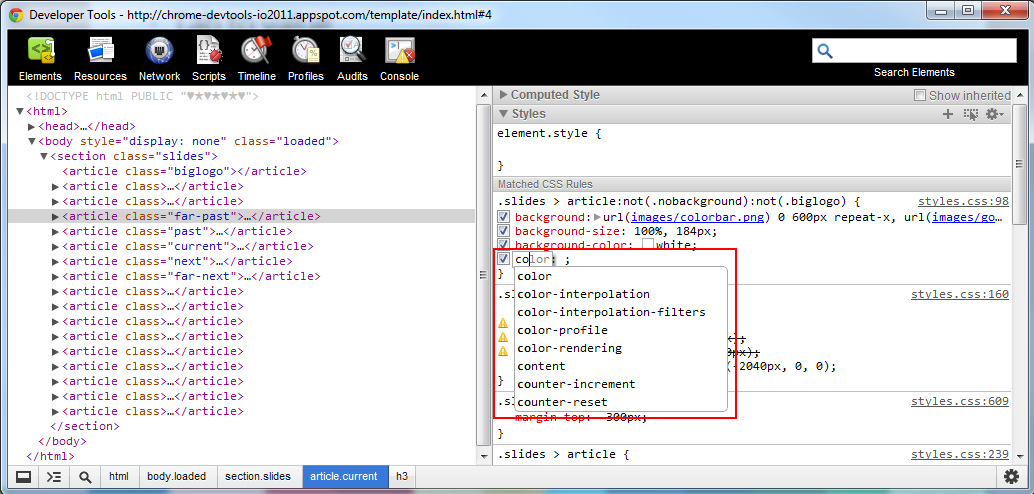Open the Resources panel
The width and height of the screenshot is (1034, 494).
click(100, 59)
